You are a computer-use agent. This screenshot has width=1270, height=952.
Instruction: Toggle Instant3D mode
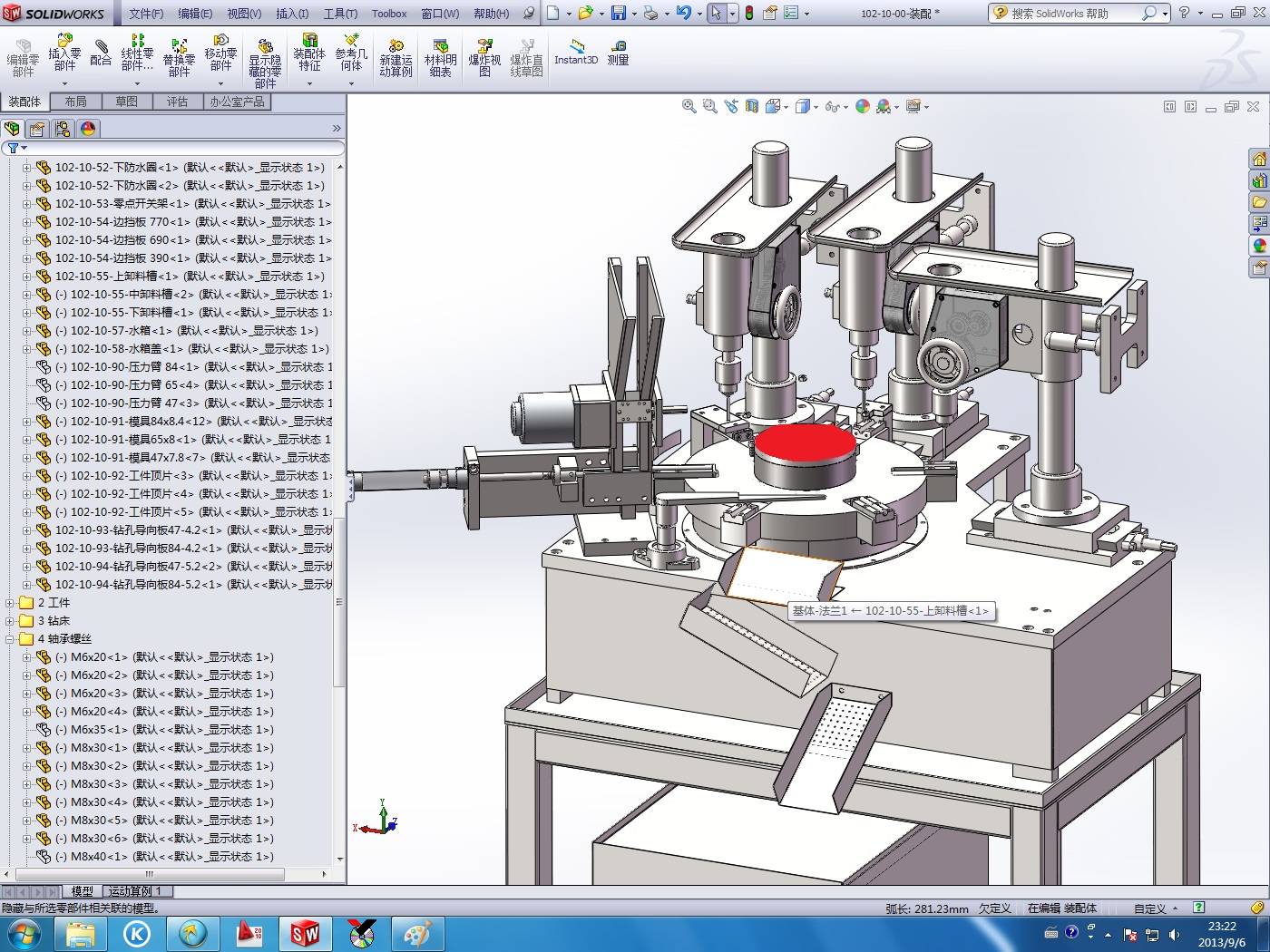point(576,53)
